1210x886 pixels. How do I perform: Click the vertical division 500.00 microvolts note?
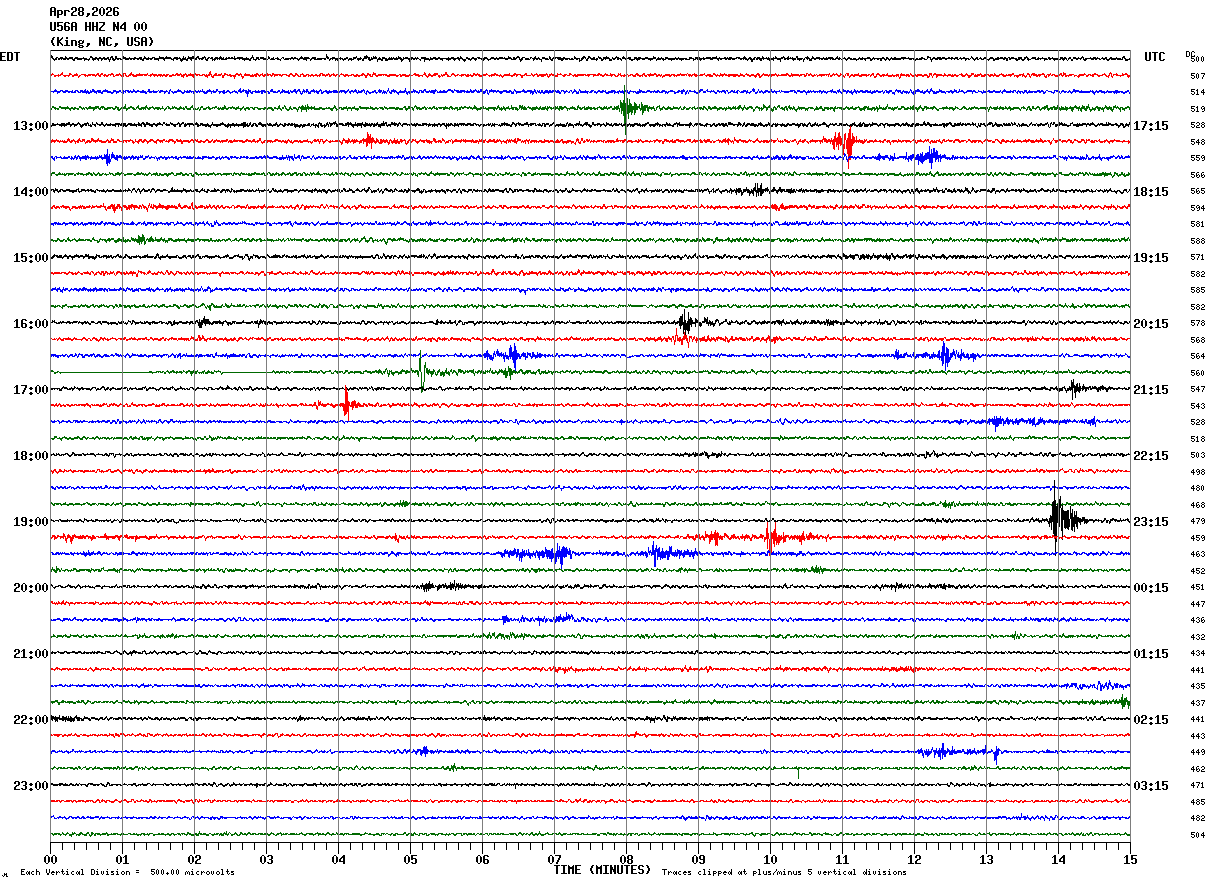pos(128,873)
